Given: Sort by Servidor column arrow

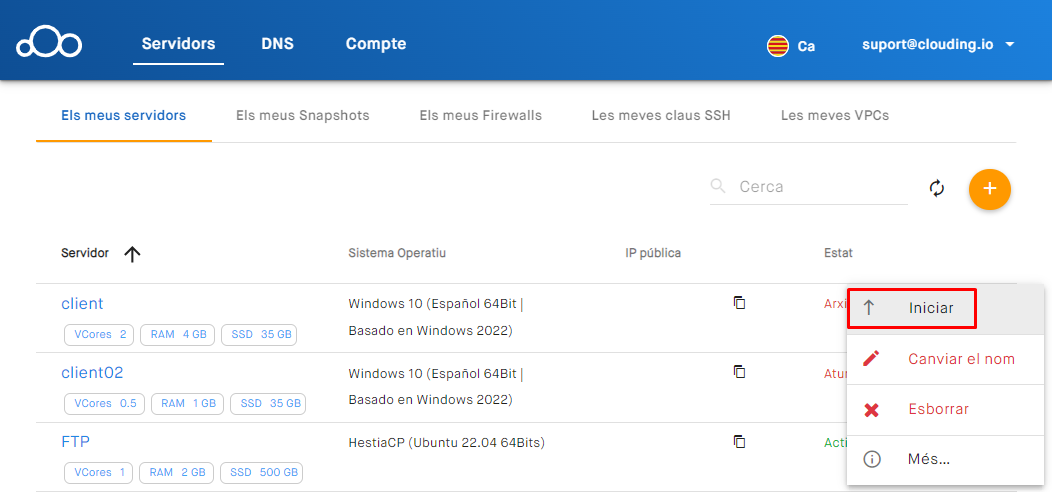Looking at the screenshot, I should [132, 254].
